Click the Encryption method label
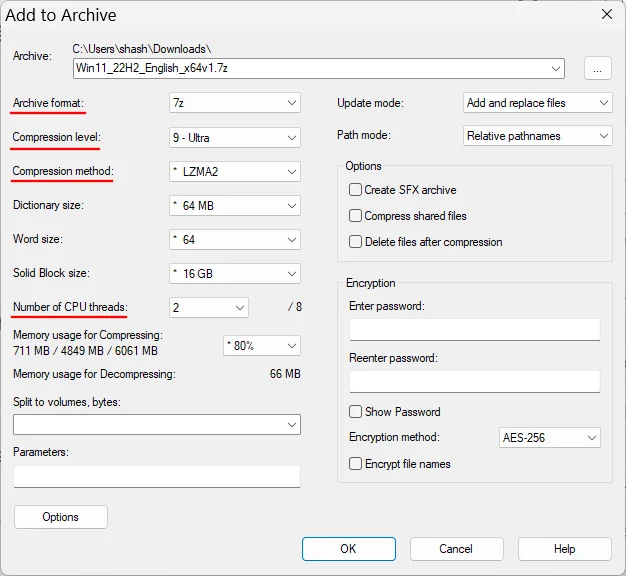 pos(394,437)
